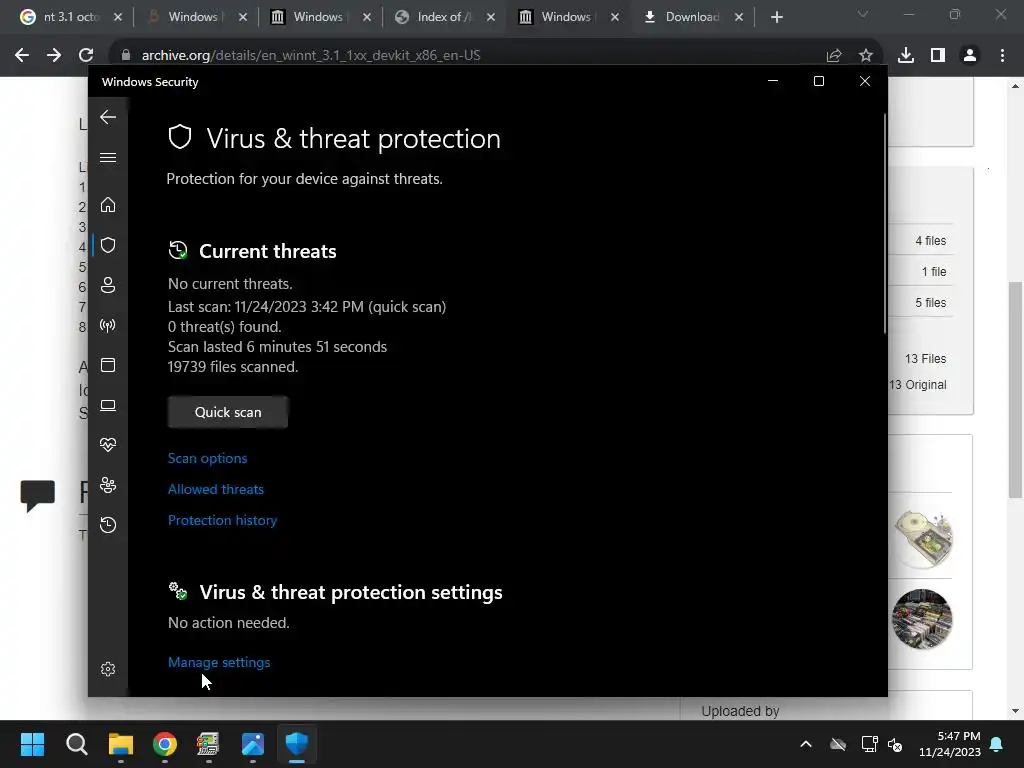Open notification bell in taskbar
The image size is (1024, 768).
[x=997, y=744]
